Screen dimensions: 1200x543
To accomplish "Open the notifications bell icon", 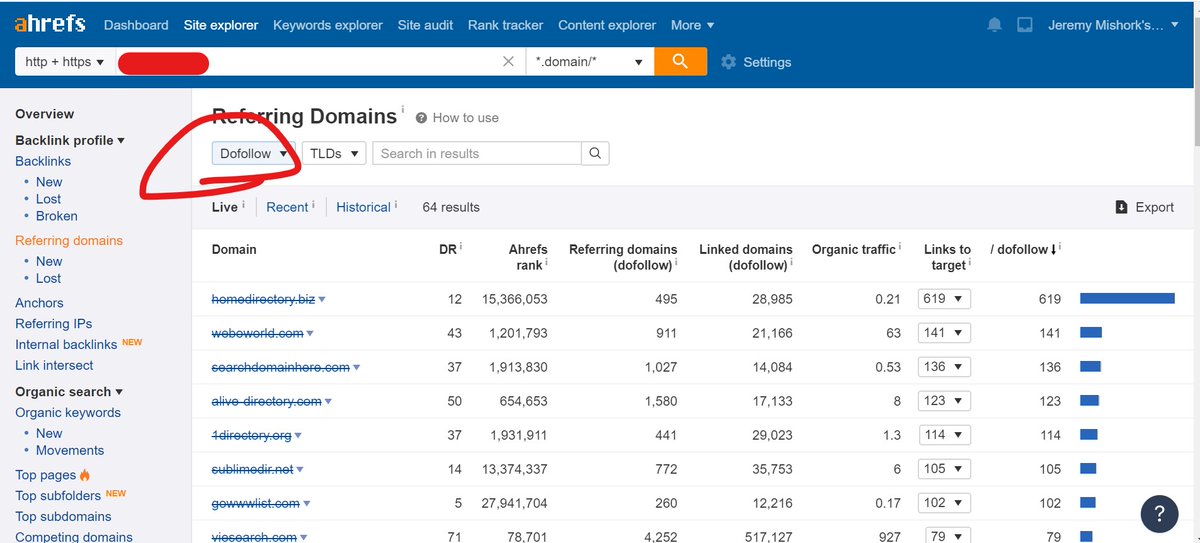I will (994, 25).
